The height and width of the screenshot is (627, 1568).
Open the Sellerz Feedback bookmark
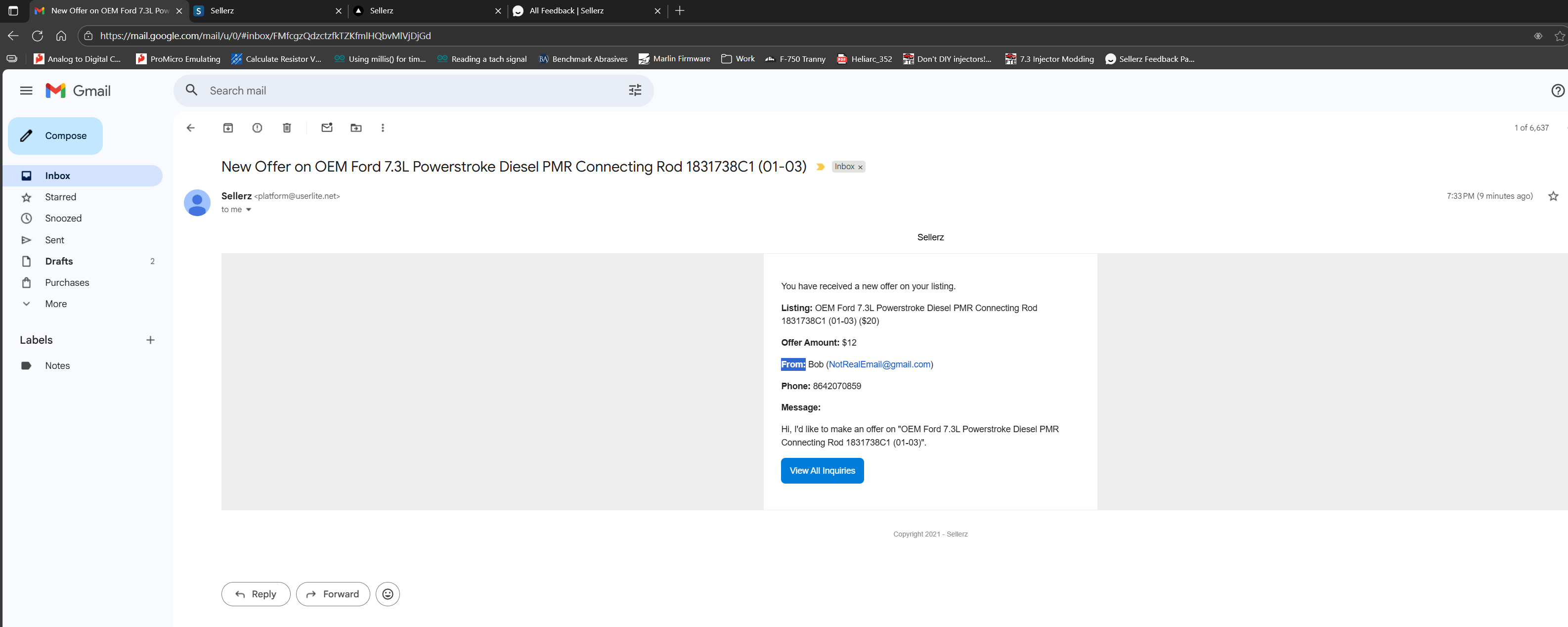(1149, 59)
